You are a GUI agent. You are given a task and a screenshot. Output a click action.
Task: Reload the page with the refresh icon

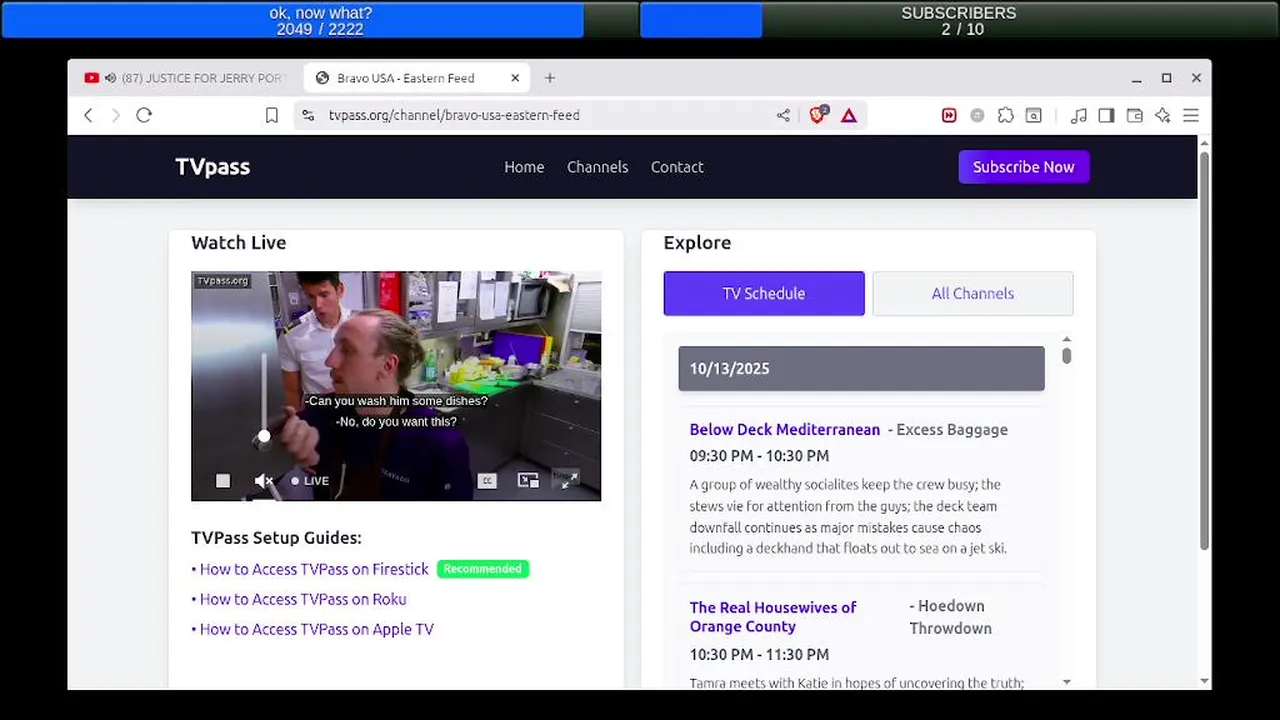tap(144, 115)
